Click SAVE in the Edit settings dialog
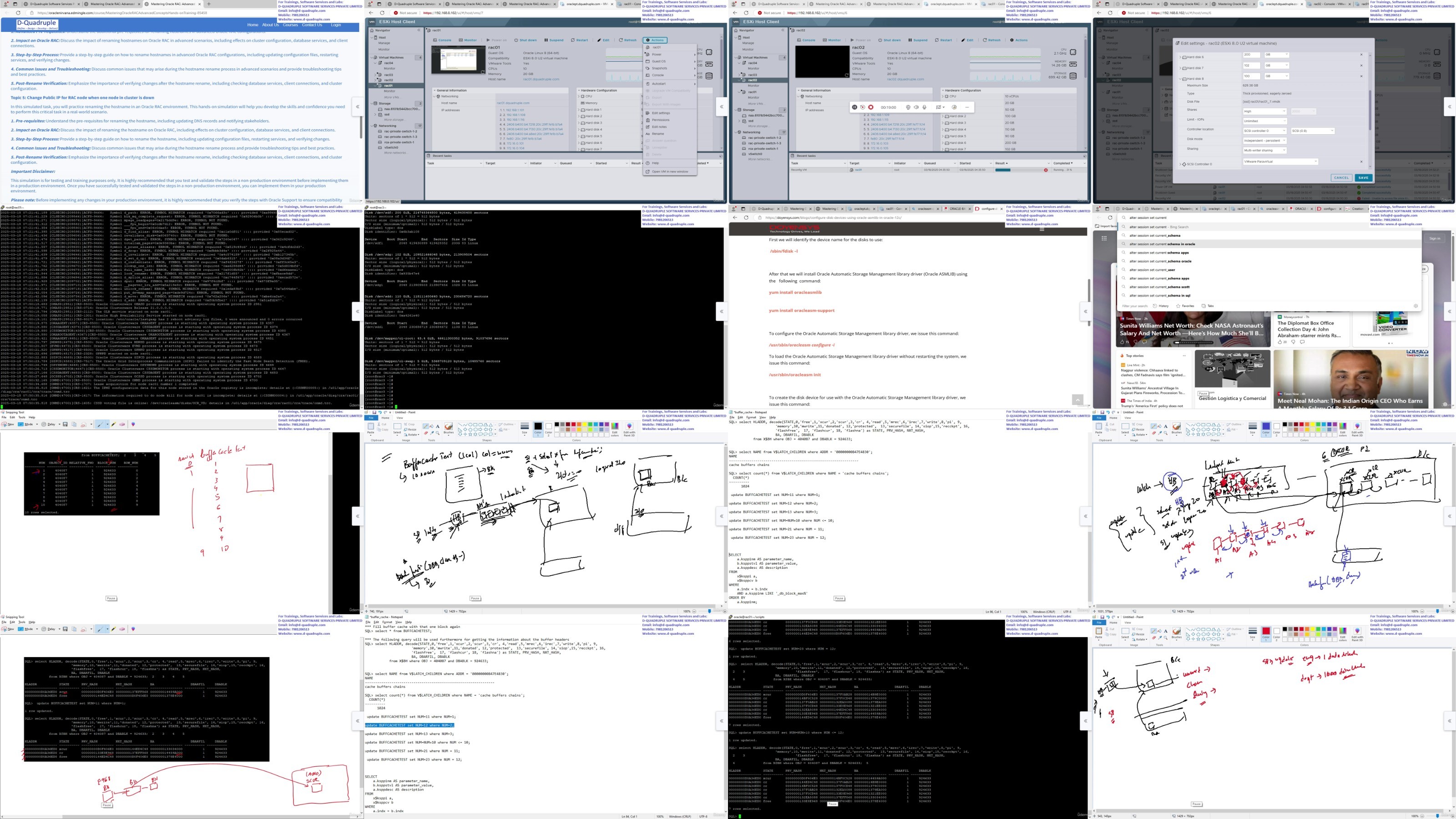 1363,177
